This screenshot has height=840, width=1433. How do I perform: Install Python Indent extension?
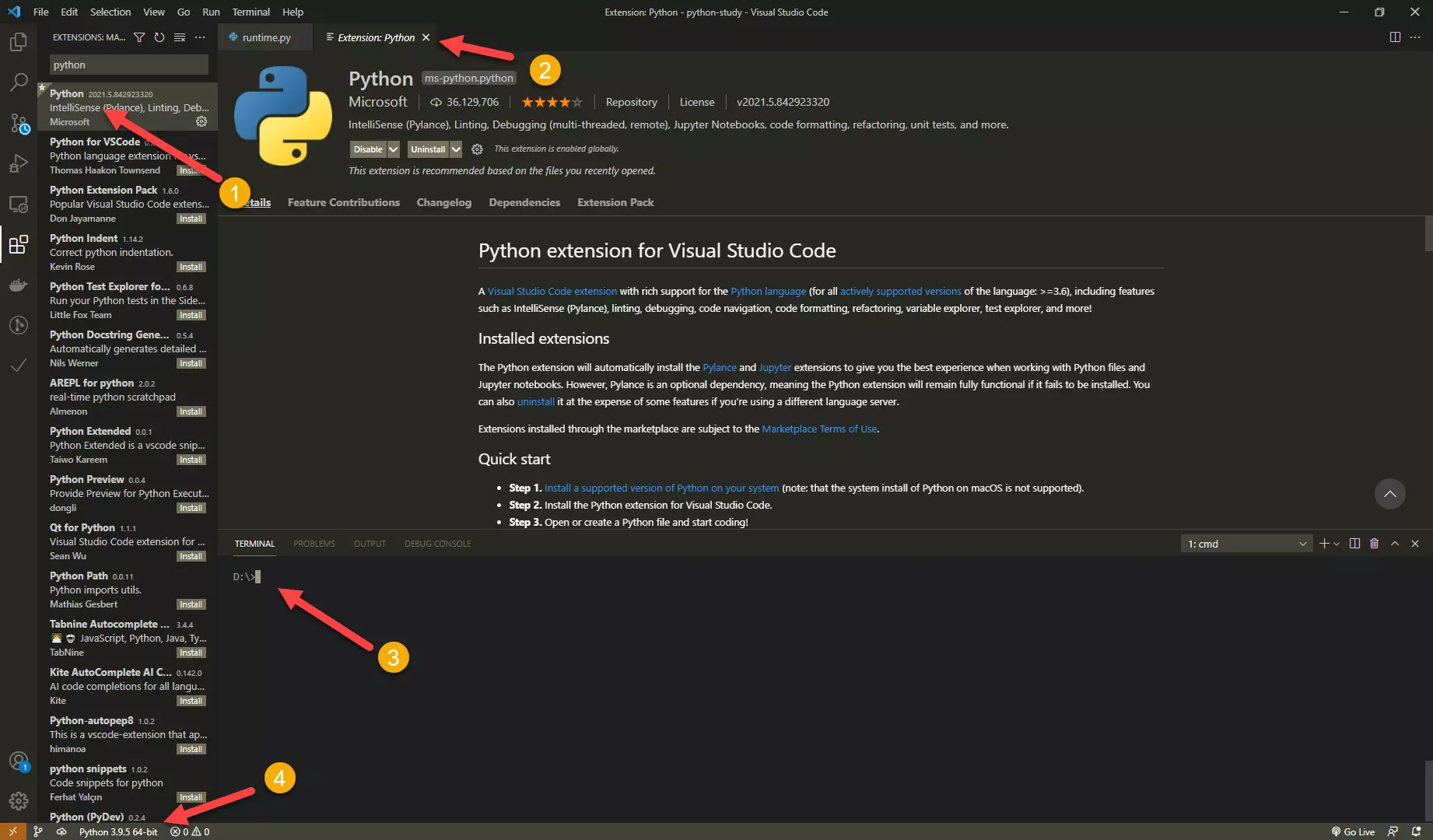tap(191, 267)
